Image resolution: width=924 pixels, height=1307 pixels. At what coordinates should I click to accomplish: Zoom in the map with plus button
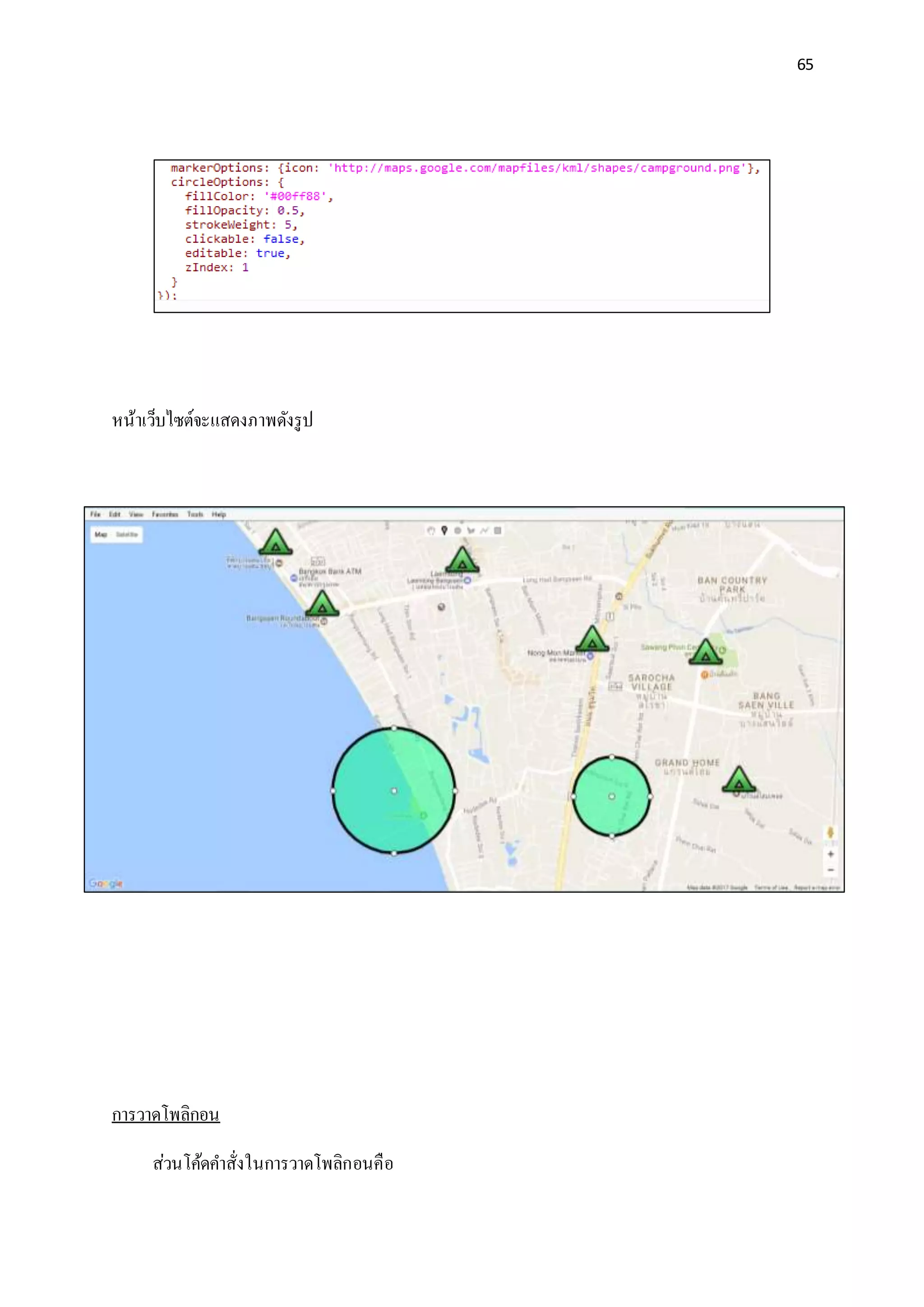click(x=831, y=854)
